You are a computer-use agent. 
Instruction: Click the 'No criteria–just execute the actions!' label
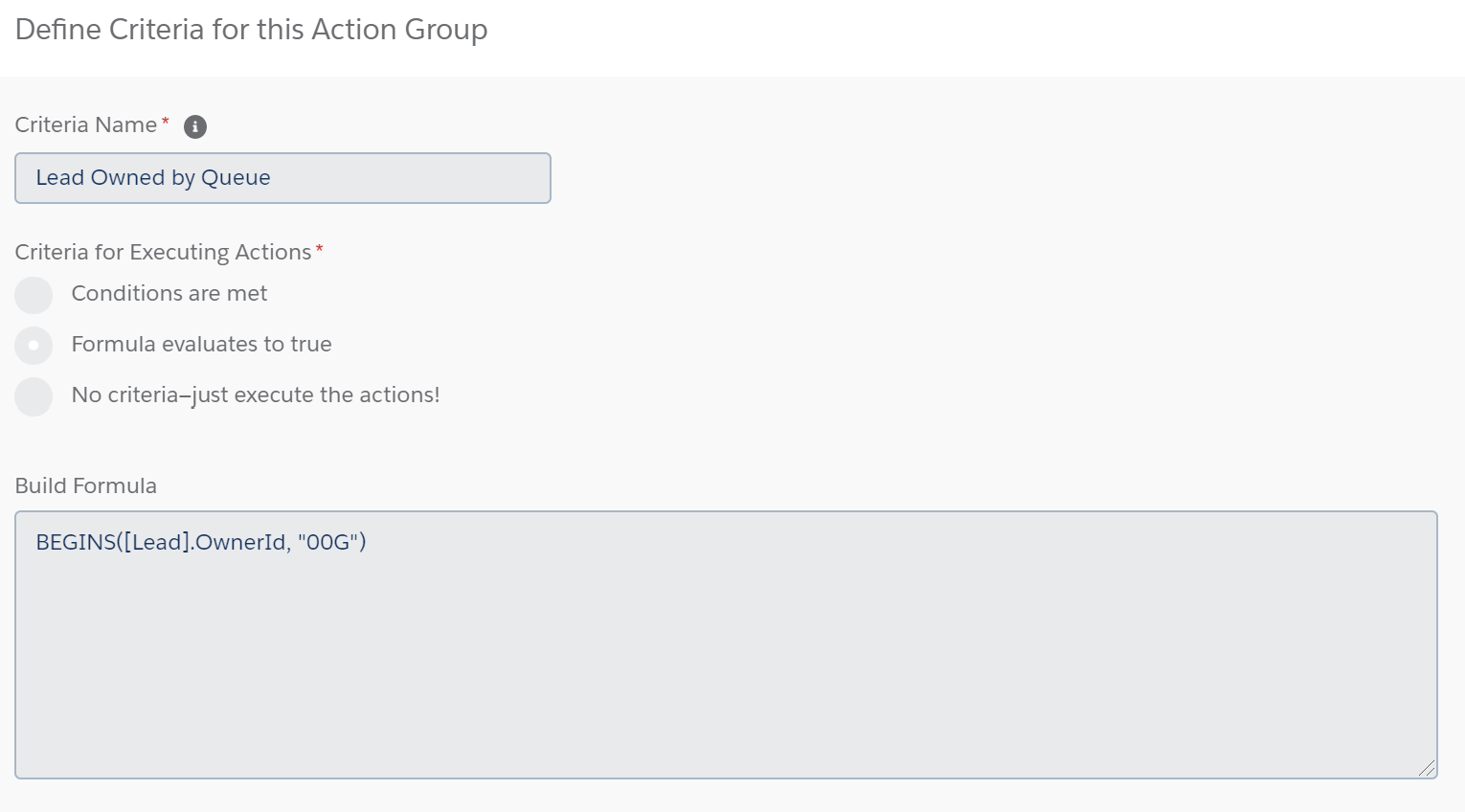click(256, 395)
